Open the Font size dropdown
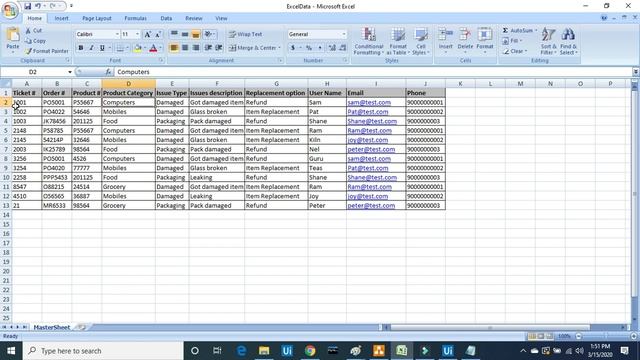The width and height of the screenshot is (640, 360). tap(137, 34)
